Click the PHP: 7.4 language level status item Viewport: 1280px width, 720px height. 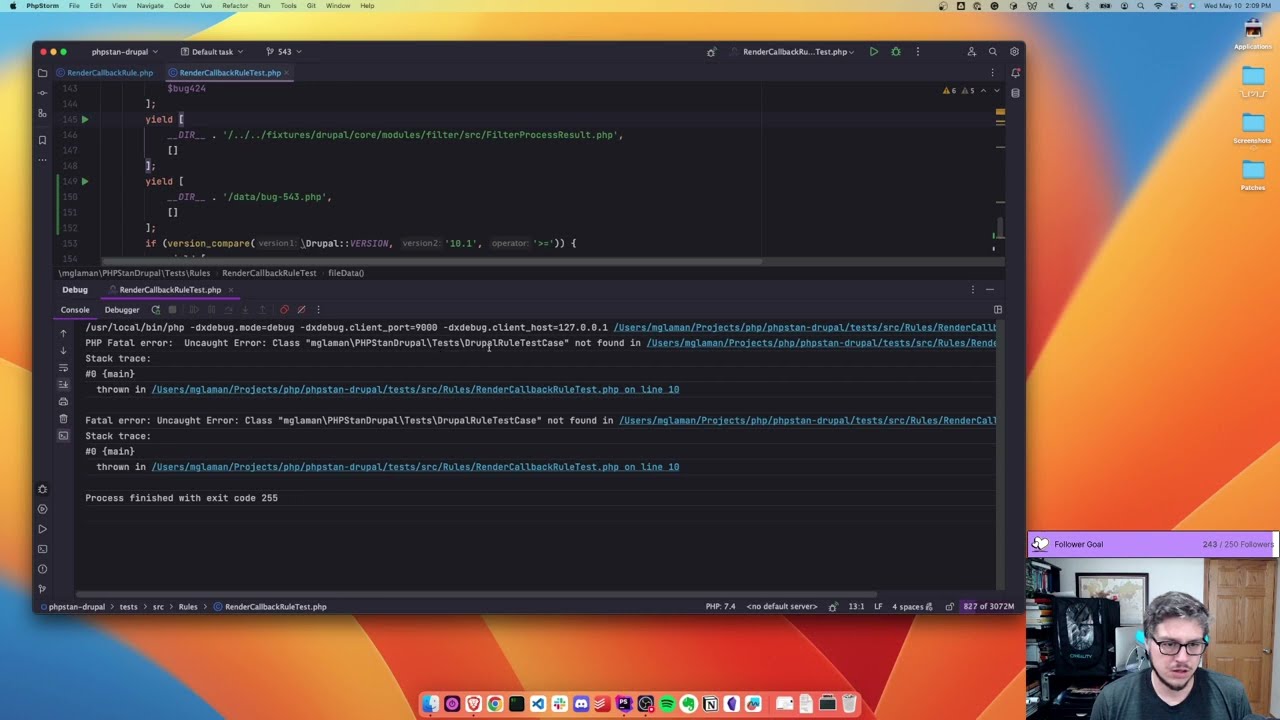720,607
